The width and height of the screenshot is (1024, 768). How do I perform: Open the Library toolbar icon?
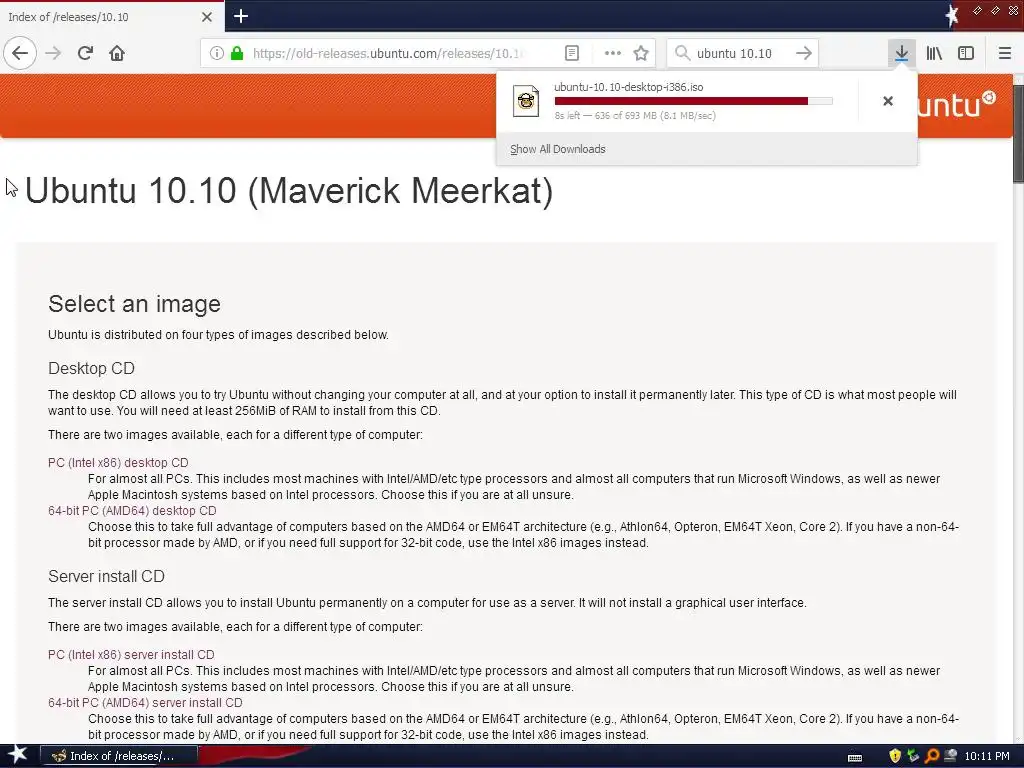coord(934,53)
